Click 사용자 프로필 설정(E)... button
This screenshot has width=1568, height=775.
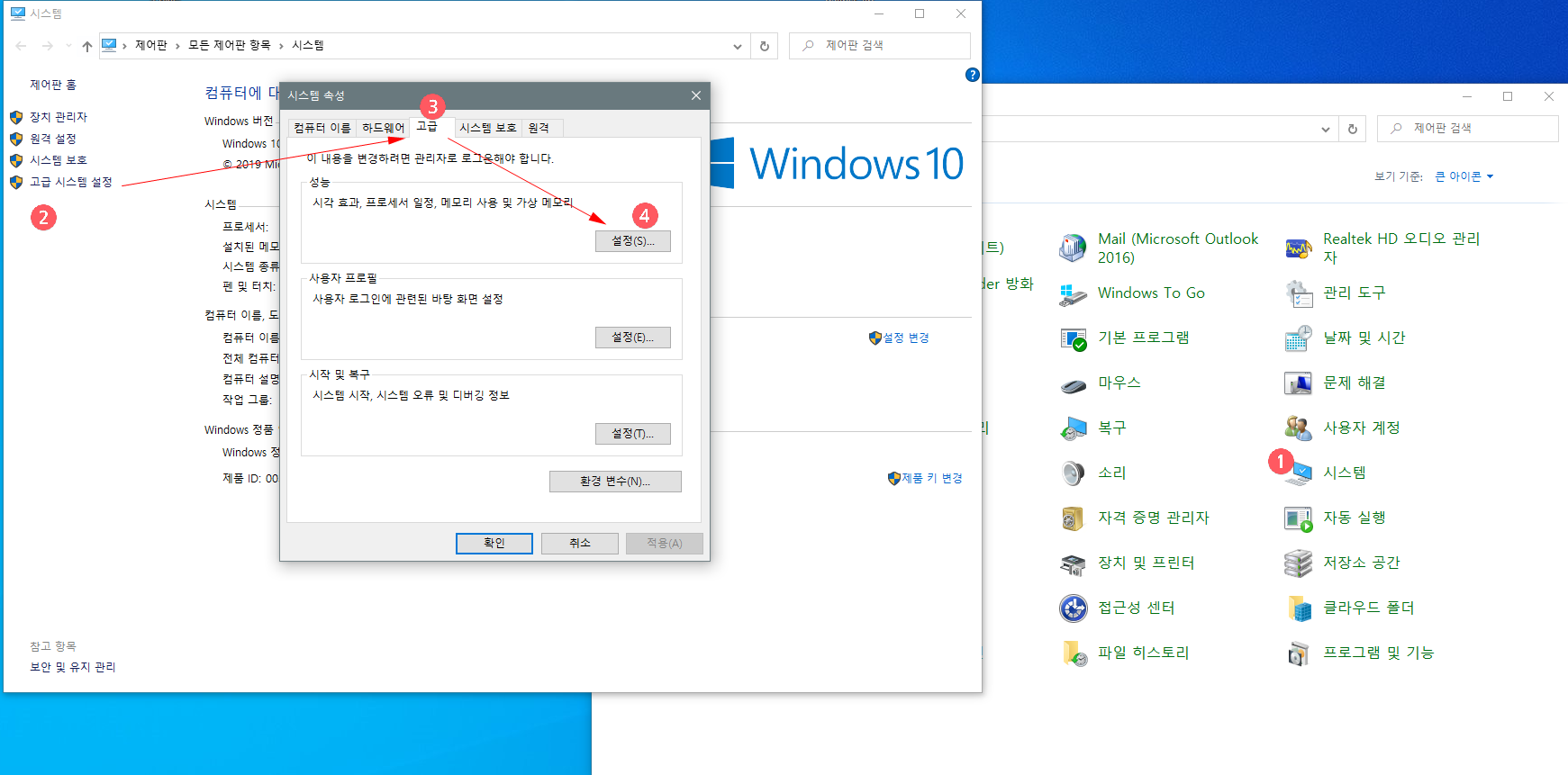[633, 338]
